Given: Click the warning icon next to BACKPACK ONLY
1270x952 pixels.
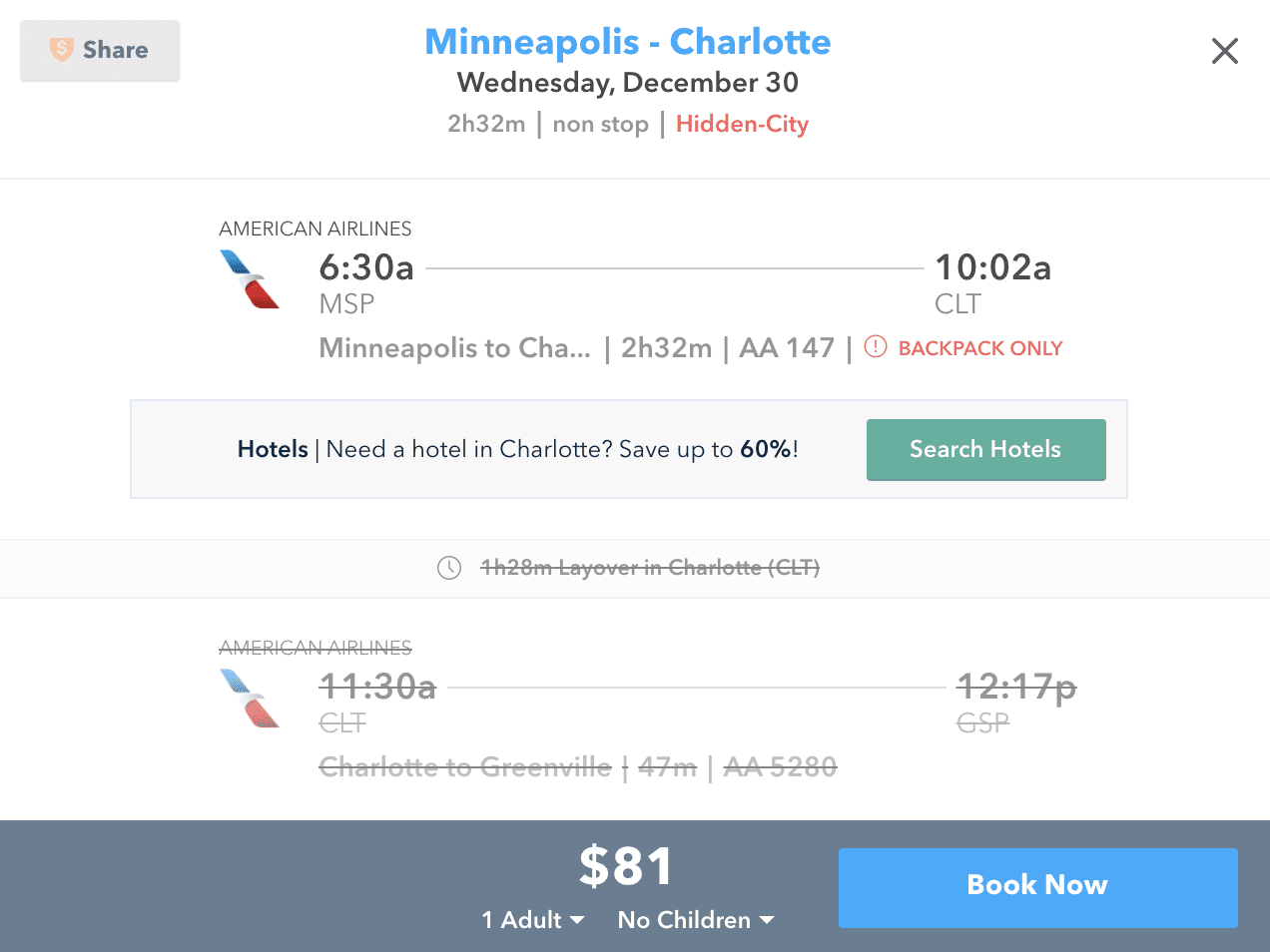Looking at the screenshot, I should pyautogui.click(x=876, y=347).
